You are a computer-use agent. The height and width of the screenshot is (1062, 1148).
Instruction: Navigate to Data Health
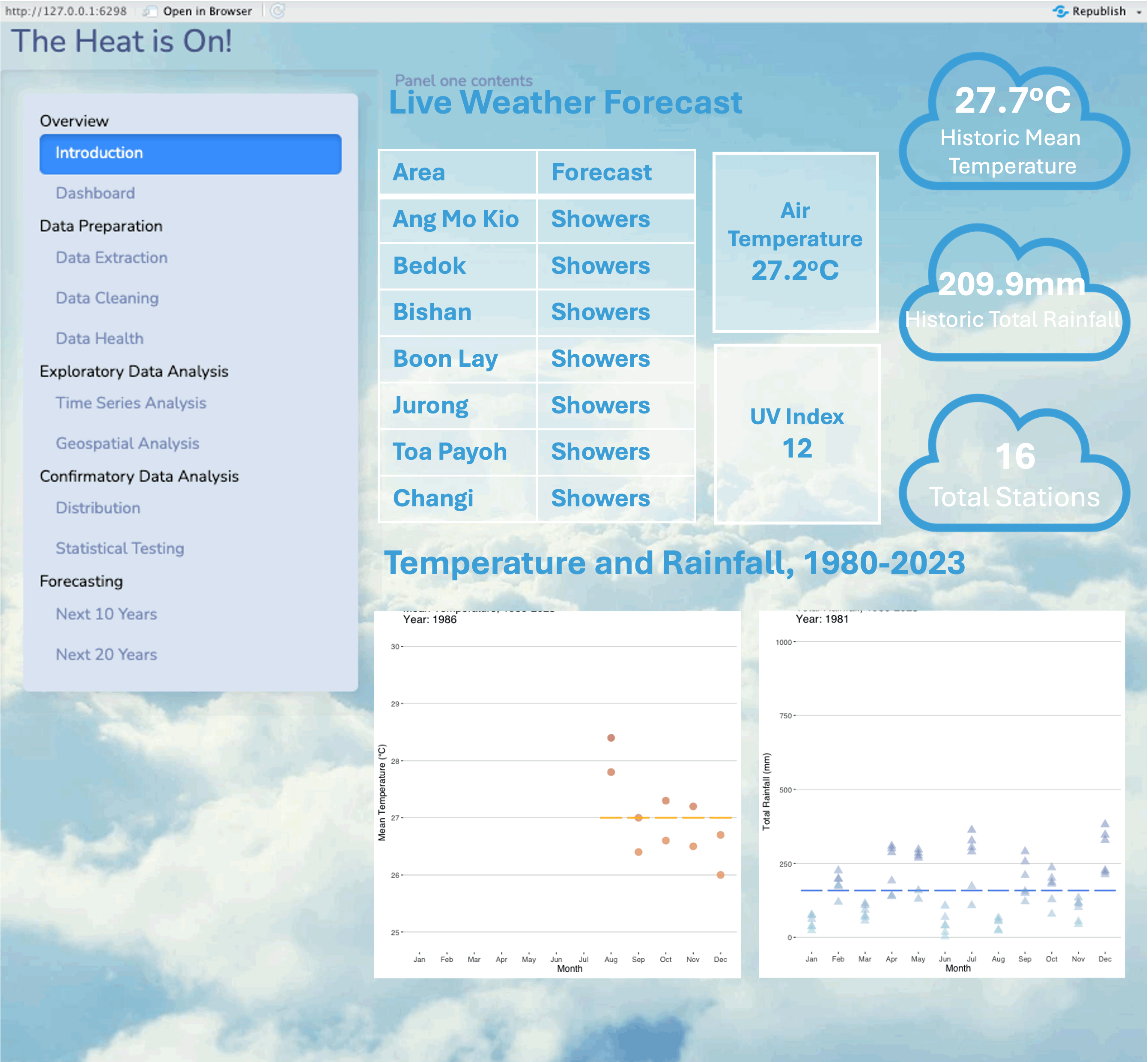click(99, 338)
